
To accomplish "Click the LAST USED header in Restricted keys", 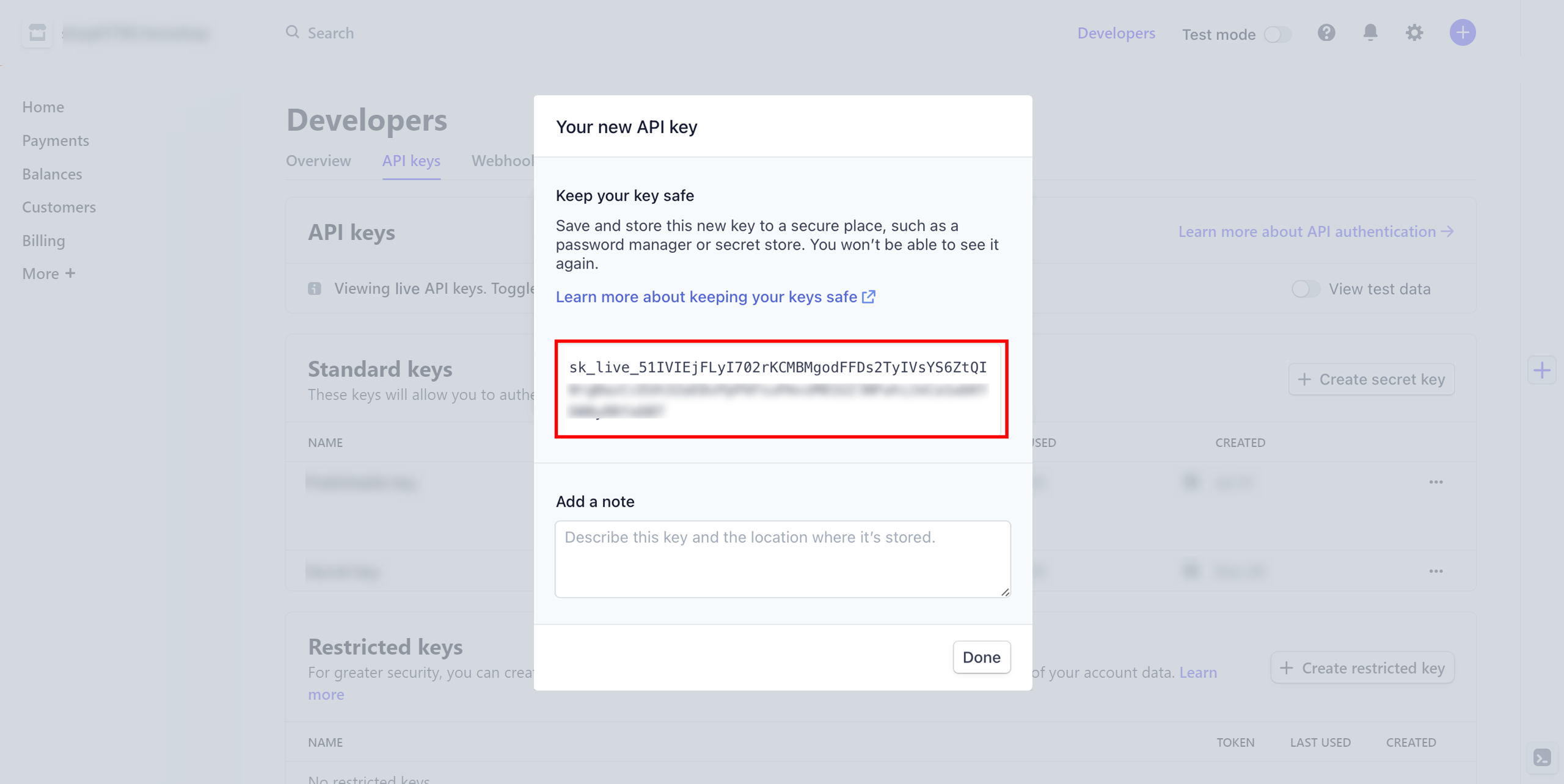I will click(x=1320, y=742).
